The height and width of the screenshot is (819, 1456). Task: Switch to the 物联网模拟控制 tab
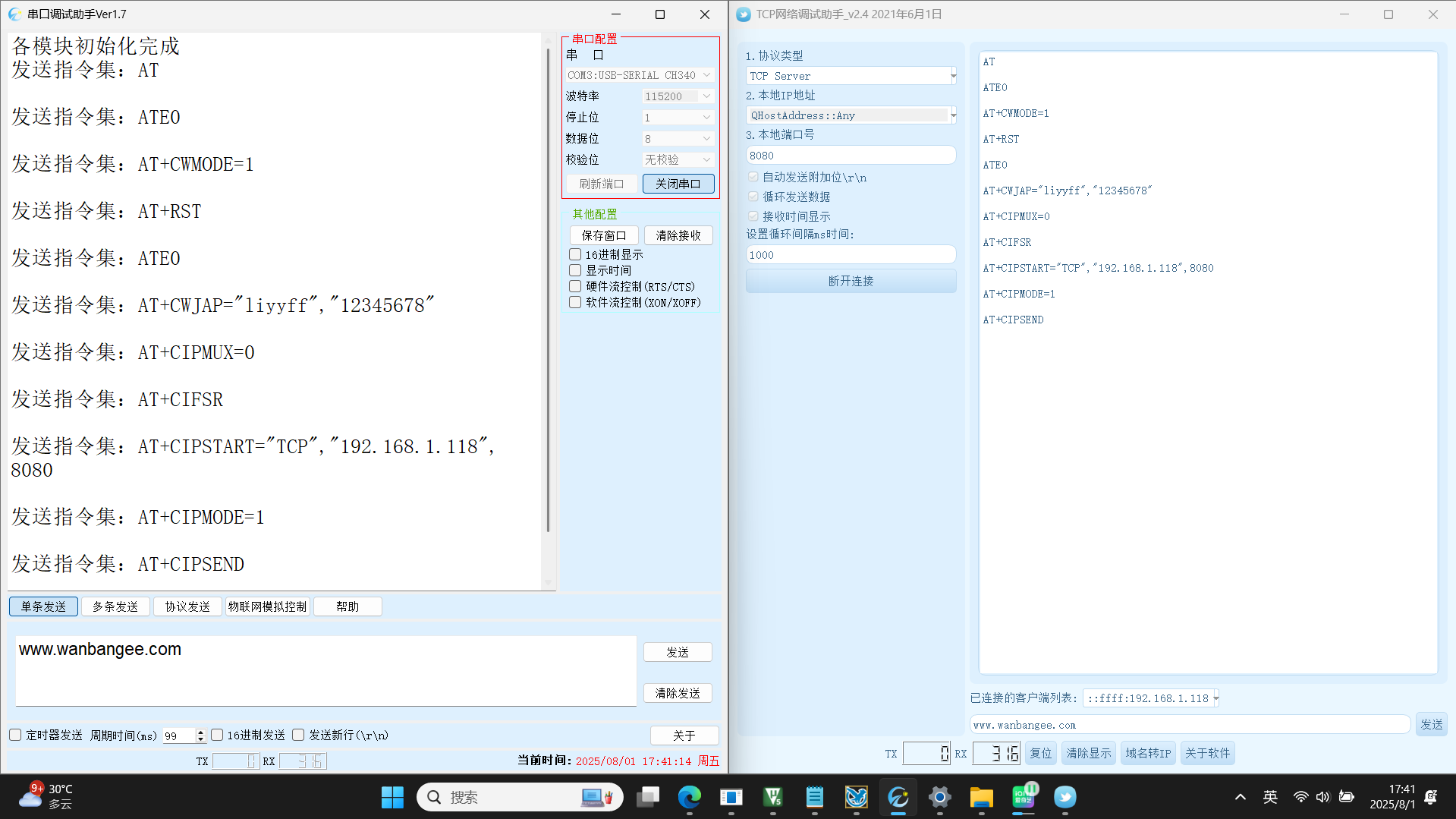click(x=268, y=606)
